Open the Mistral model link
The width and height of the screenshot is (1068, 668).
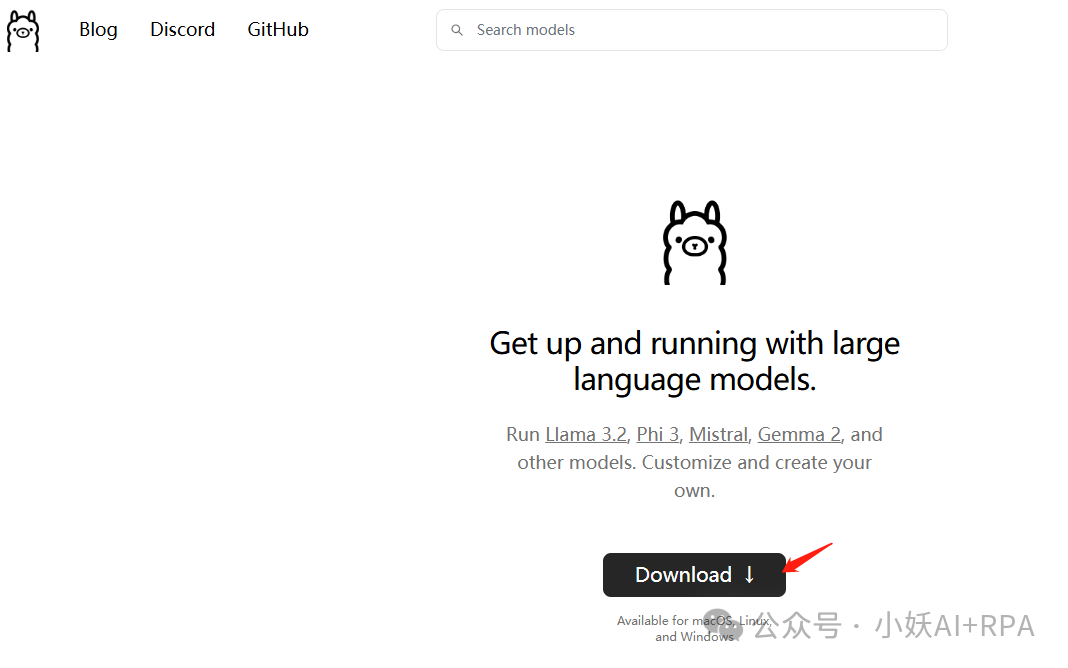718,434
